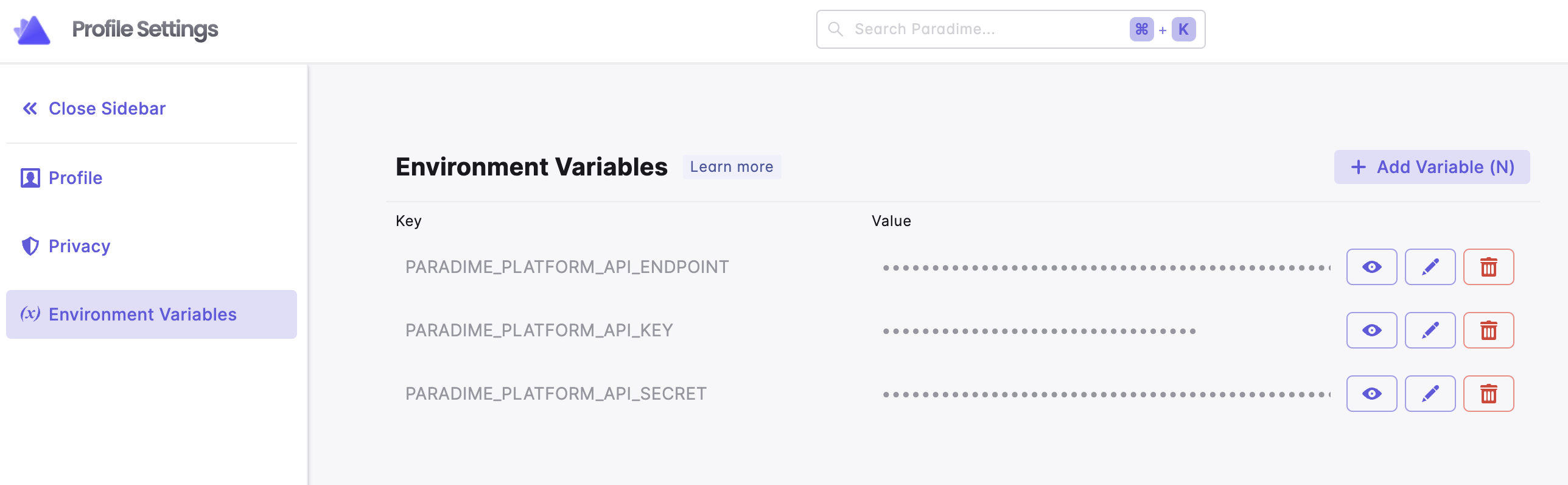Click the Command-K shortcut badge

1162,29
